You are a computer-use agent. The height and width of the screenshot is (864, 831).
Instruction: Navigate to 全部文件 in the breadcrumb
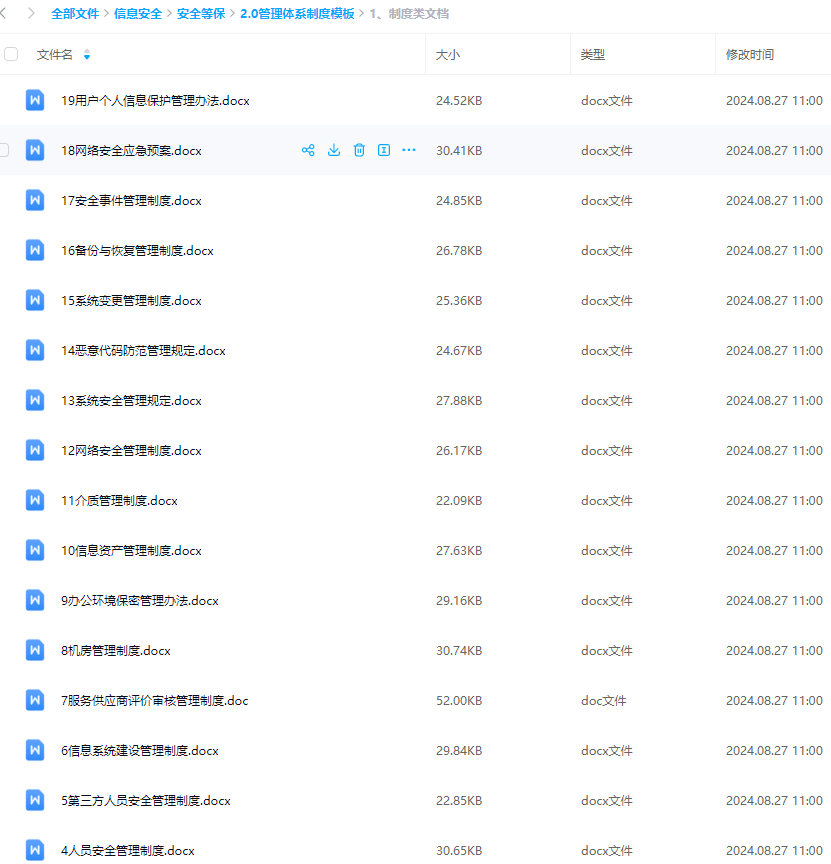point(75,13)
